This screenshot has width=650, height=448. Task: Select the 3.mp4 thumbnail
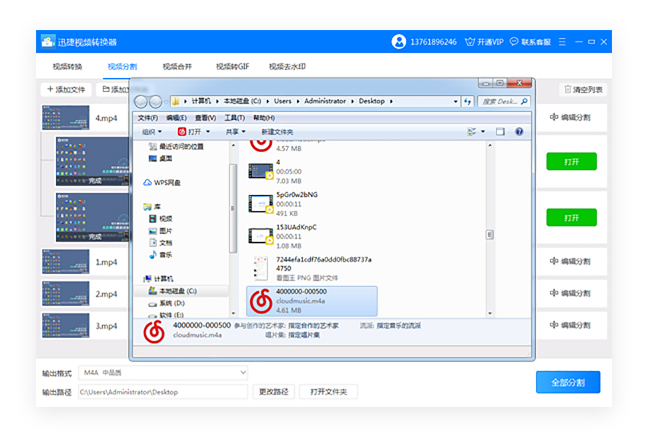65,325
